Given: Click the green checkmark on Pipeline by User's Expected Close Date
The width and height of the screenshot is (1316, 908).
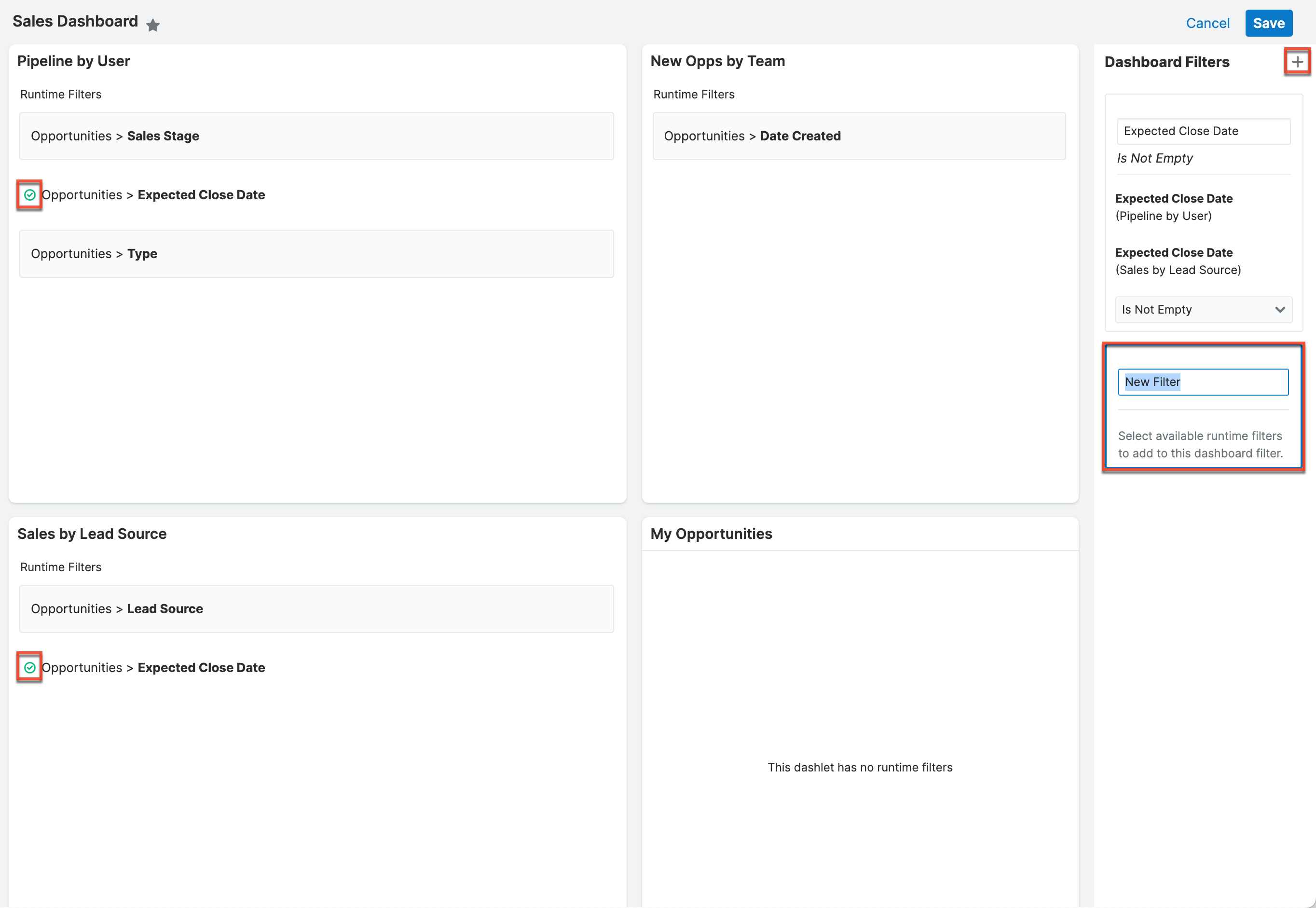Looking at the screenshot, I should point(29,195).
